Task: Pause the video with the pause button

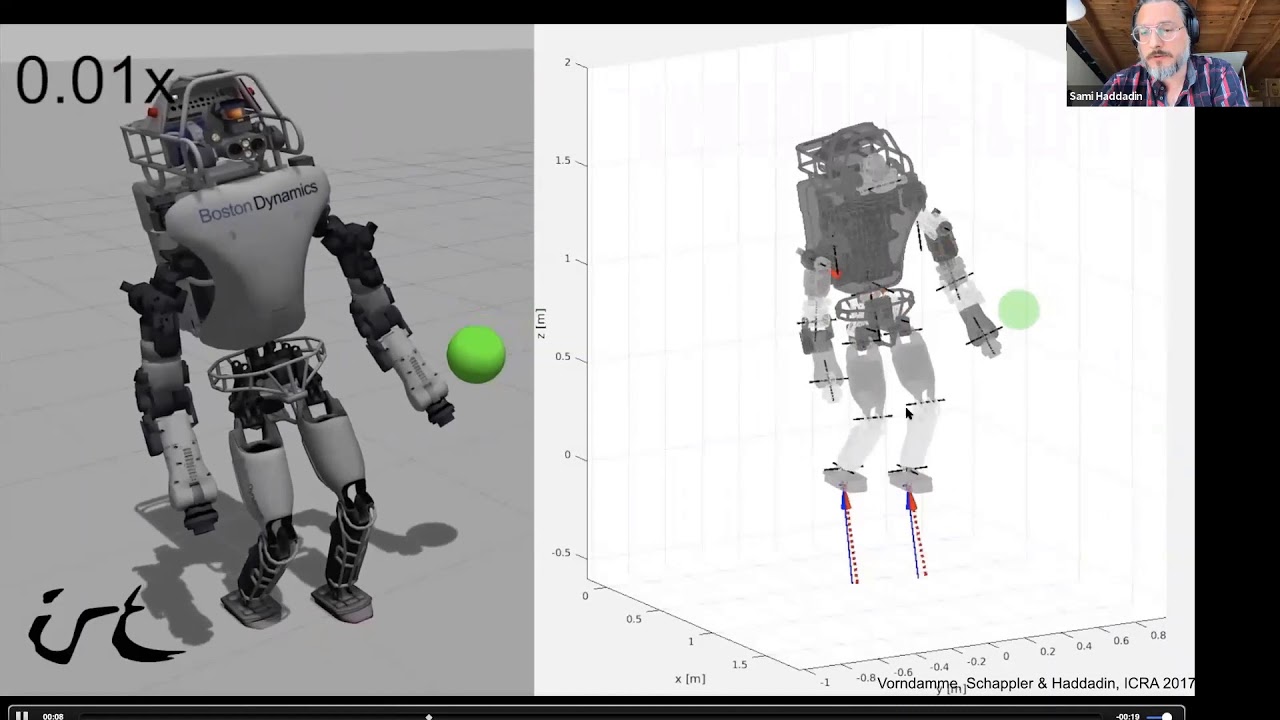Action: point(22,715)
